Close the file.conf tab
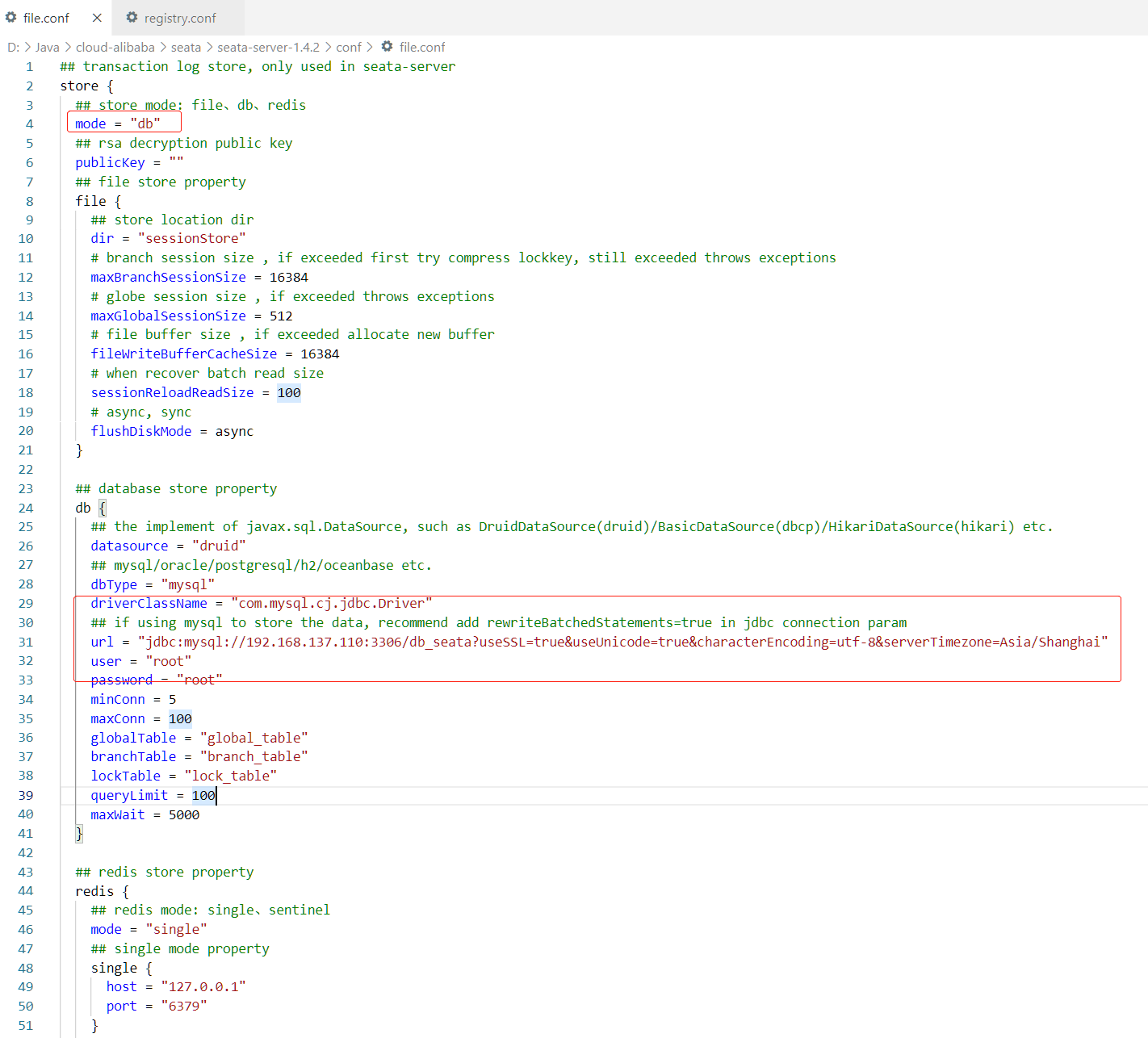The height and width of the screenshot is (1038, 1148). pyautogui.click(x=97, y=18)
